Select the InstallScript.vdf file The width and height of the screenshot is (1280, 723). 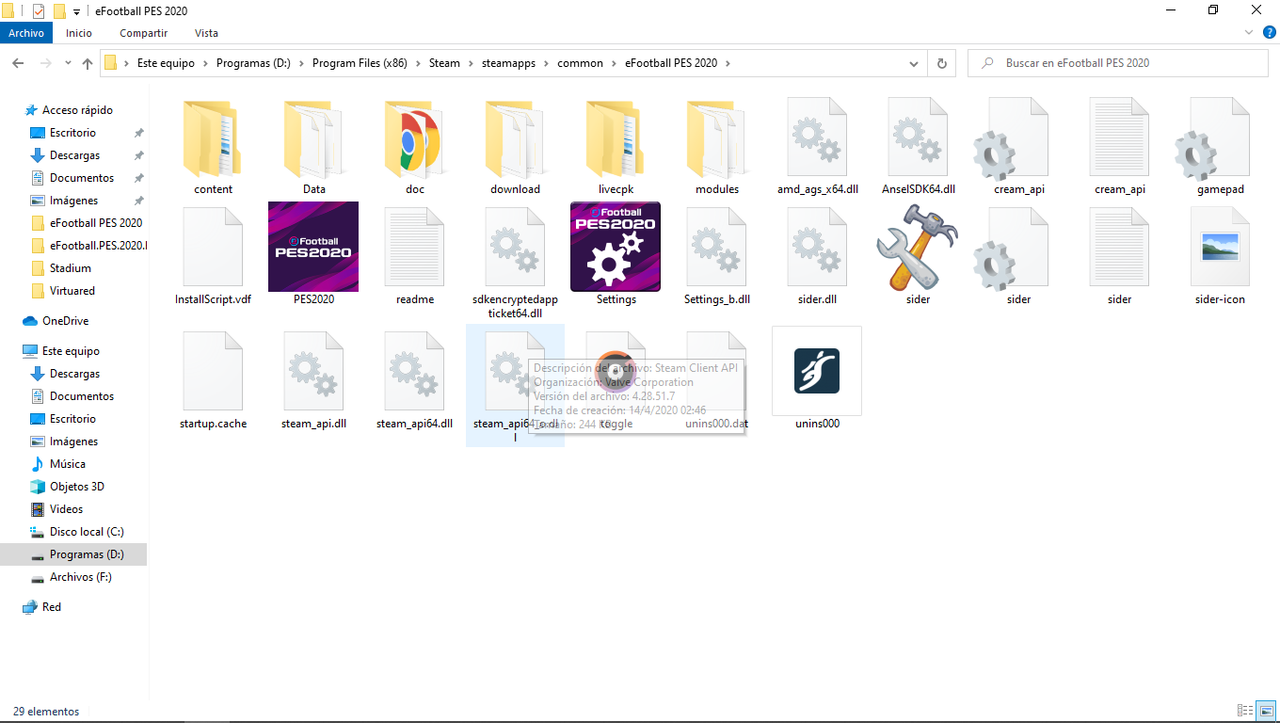[x=213, y=255]
